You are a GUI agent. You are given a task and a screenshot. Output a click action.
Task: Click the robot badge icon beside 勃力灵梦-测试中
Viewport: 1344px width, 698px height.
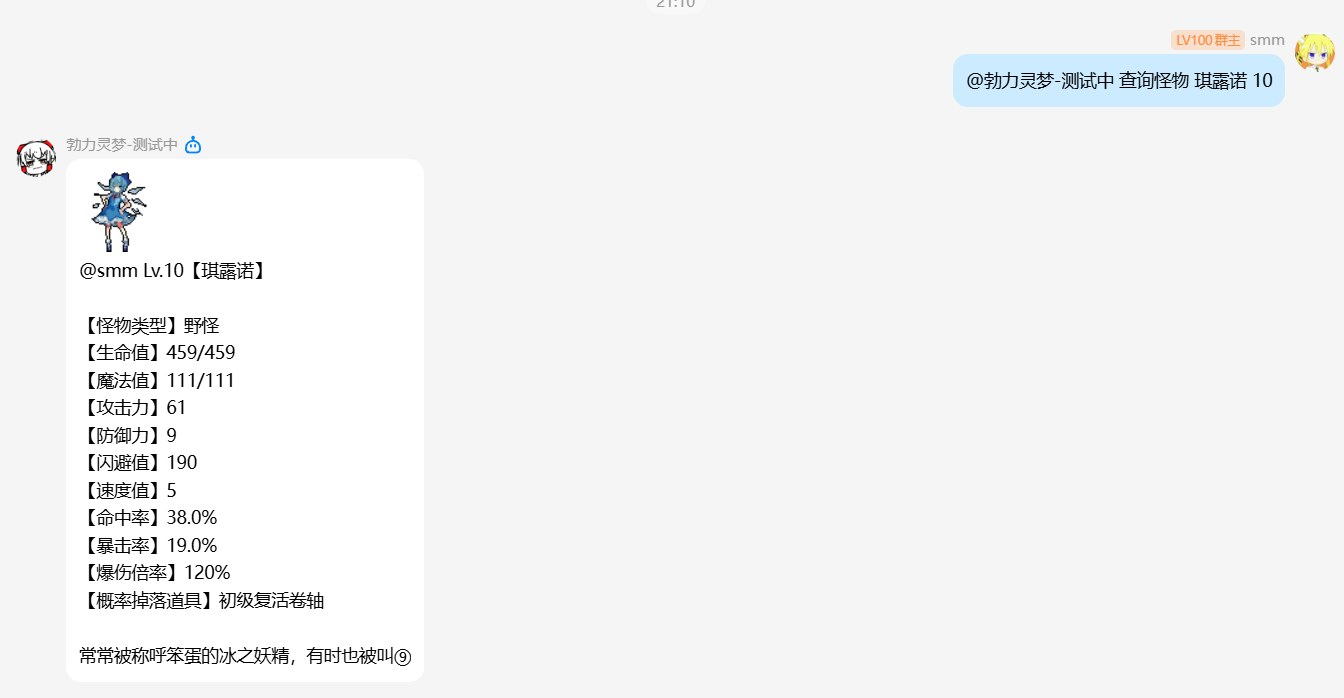click(x=193, y=145)
